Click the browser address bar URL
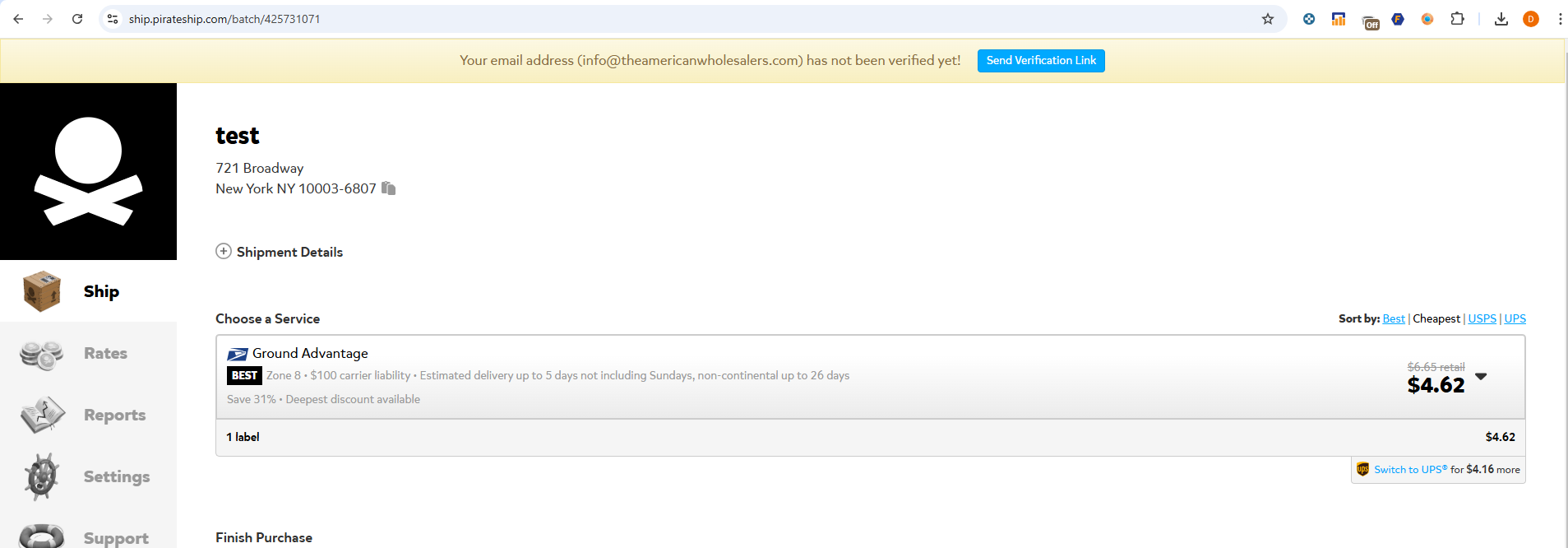This screenshot has height=548, width=1568. click(224, 19)
